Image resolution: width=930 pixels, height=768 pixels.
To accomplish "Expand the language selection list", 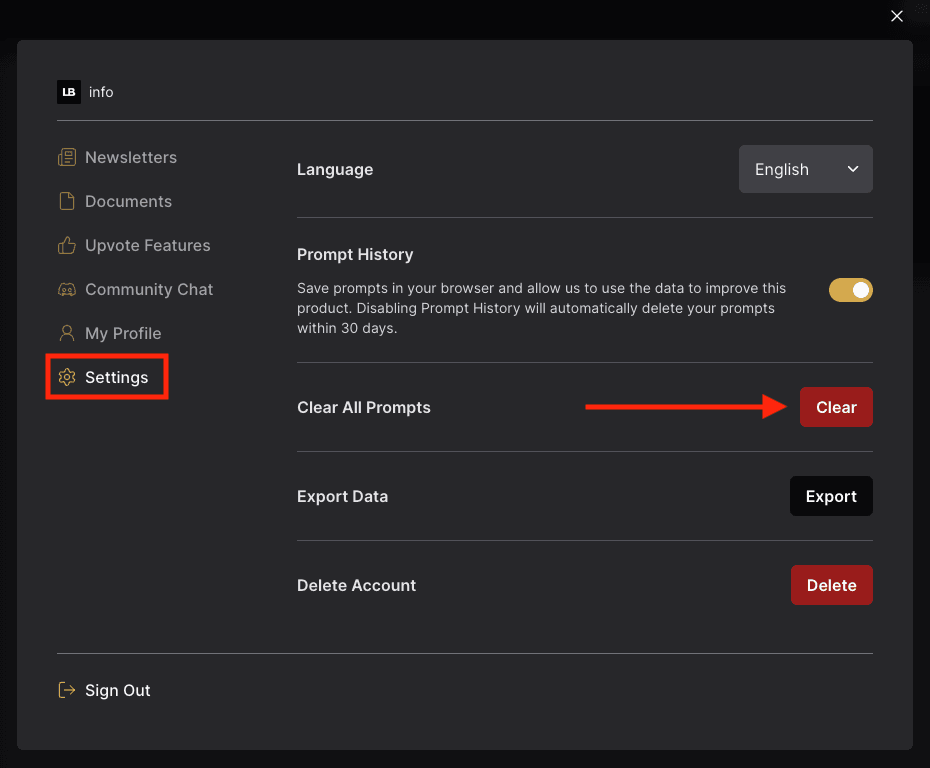I will coord(806,169).
